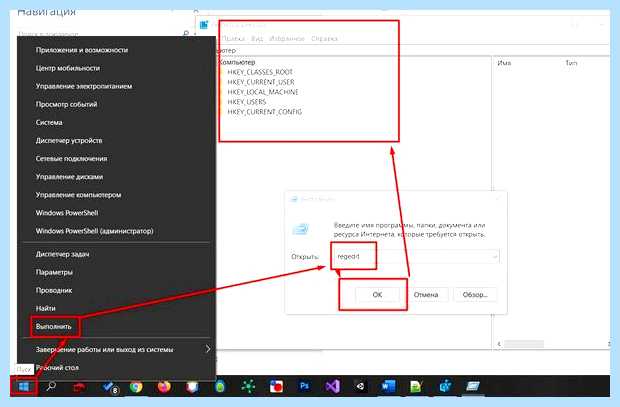Open 'Приложения и возможности' menu entry
Image resolution: width=620 pixels, height=407 pixels.
[x=82, y=50]
